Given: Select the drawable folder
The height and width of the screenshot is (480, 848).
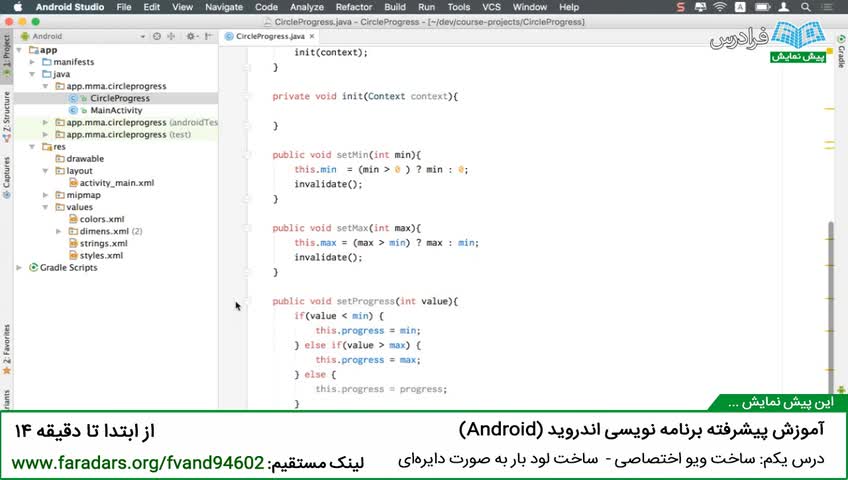Looking at the screenshot, I should (x=85, y=159).
